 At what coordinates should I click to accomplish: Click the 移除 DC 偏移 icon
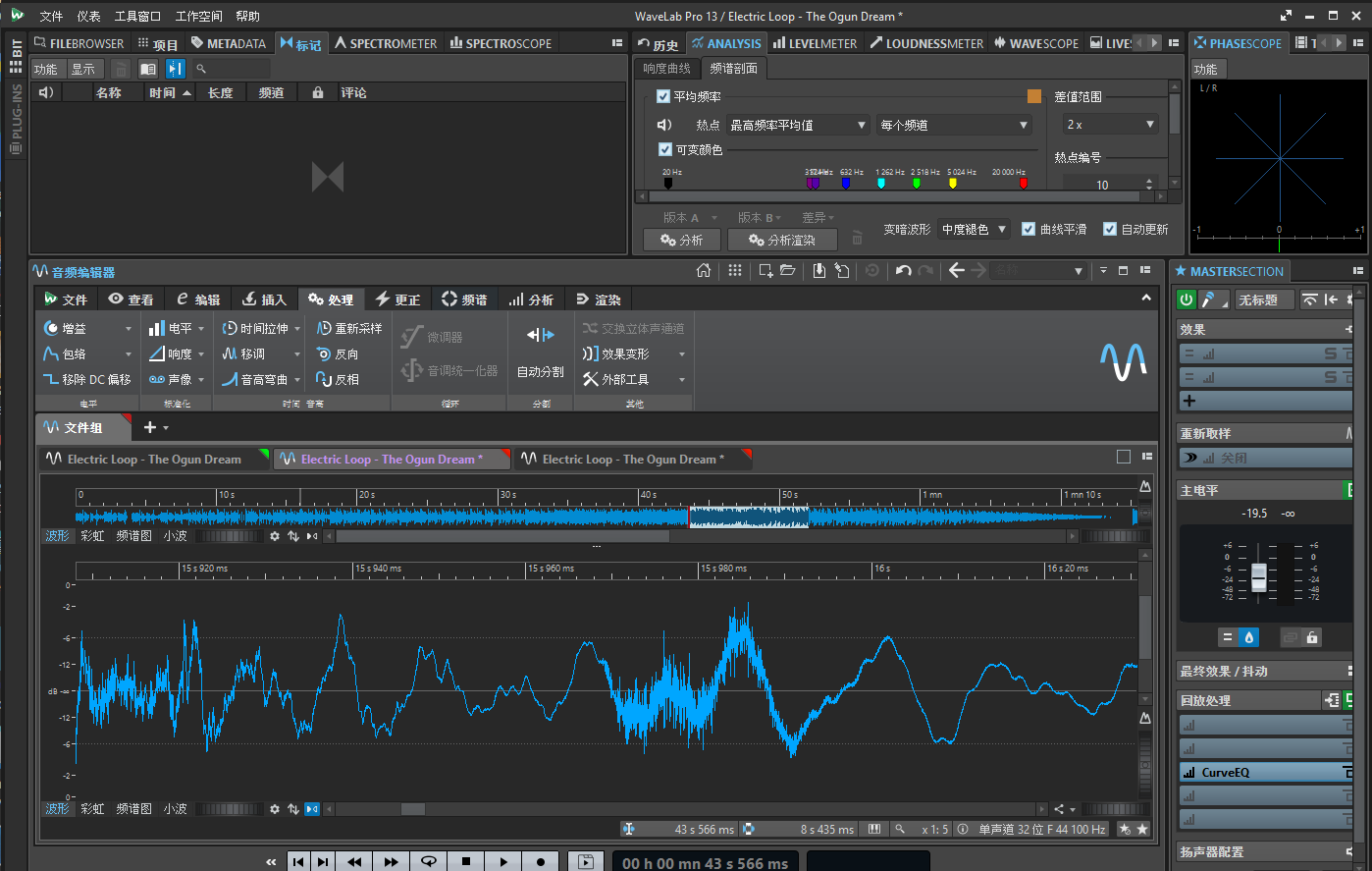[51, 379]
